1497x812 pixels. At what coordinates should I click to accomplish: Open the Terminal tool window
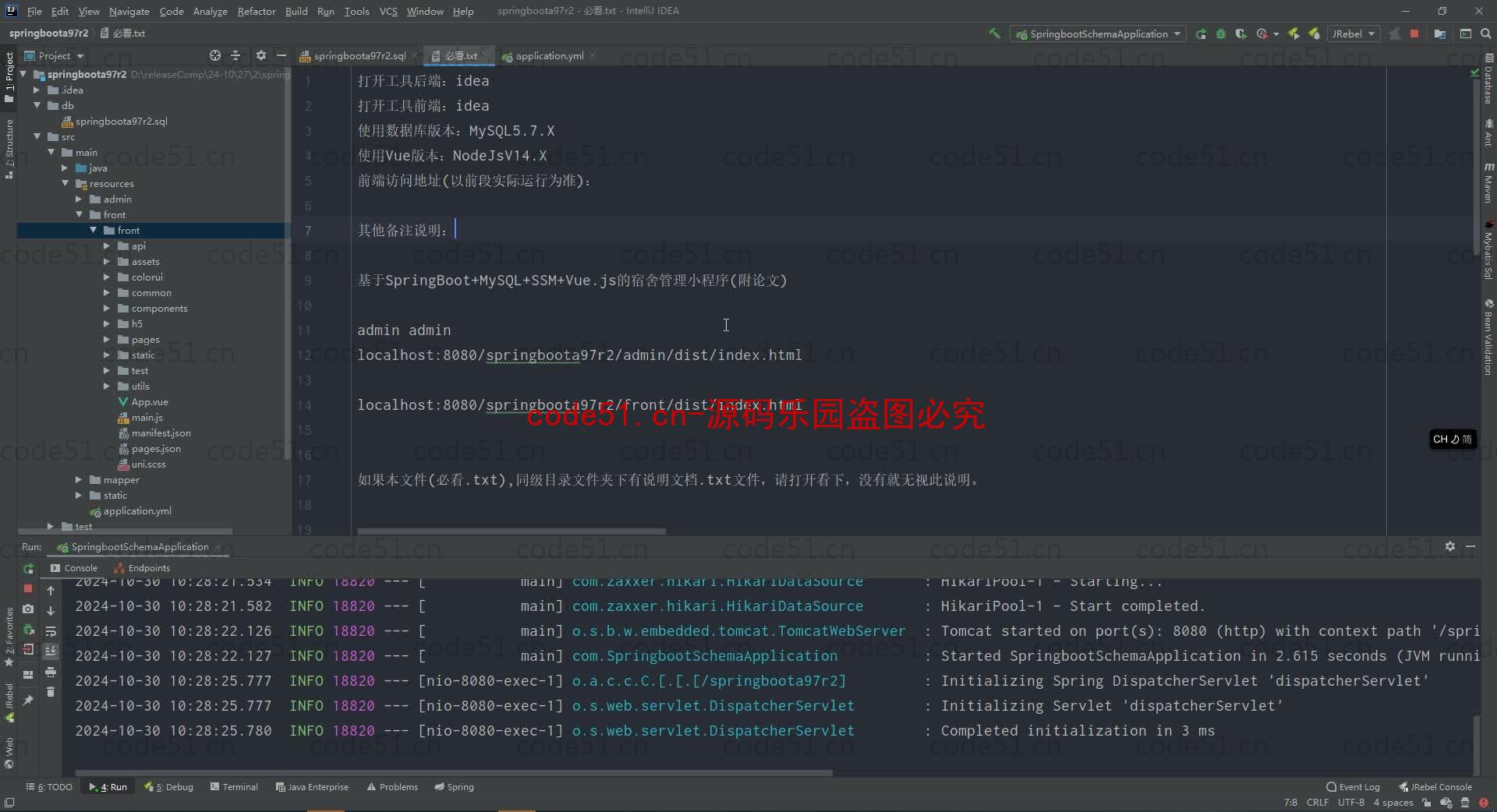[x=234, y=787]
